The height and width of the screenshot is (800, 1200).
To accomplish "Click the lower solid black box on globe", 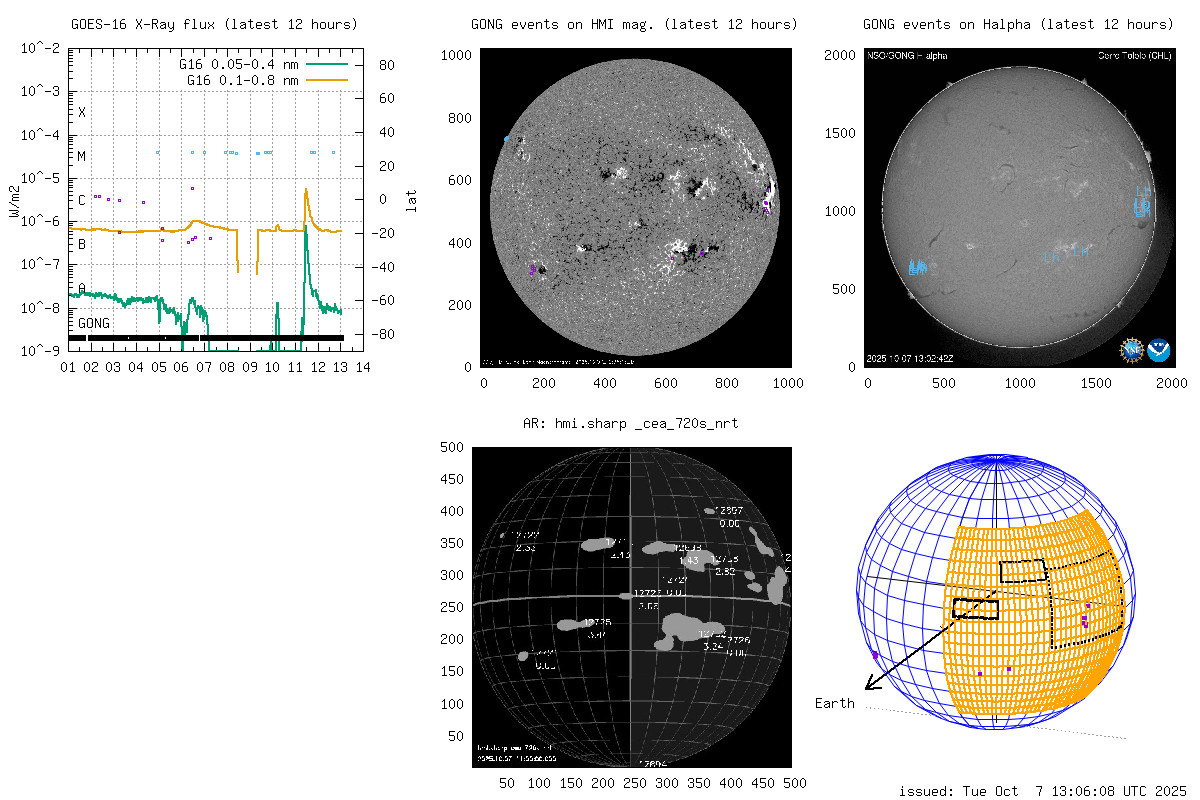I will (976, 608).
